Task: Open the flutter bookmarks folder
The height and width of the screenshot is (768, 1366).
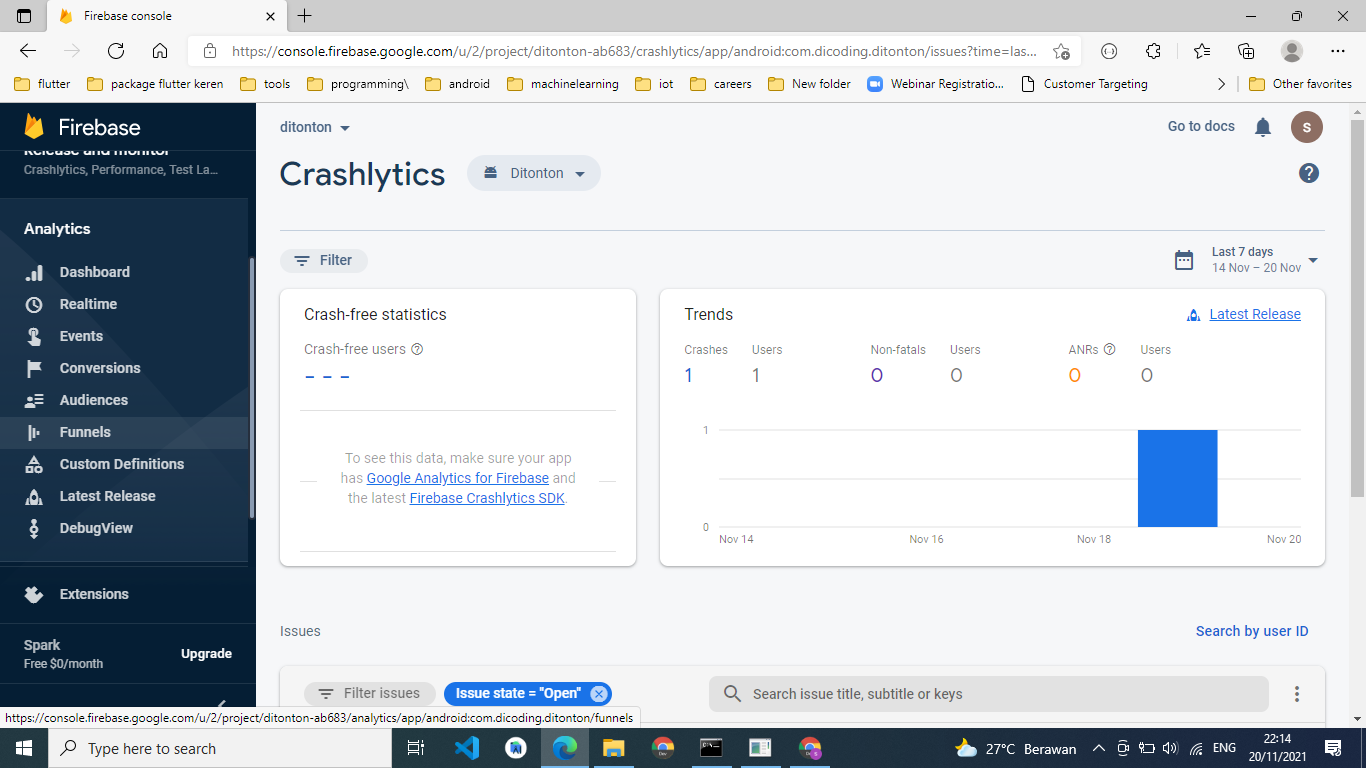Action: 42,84
